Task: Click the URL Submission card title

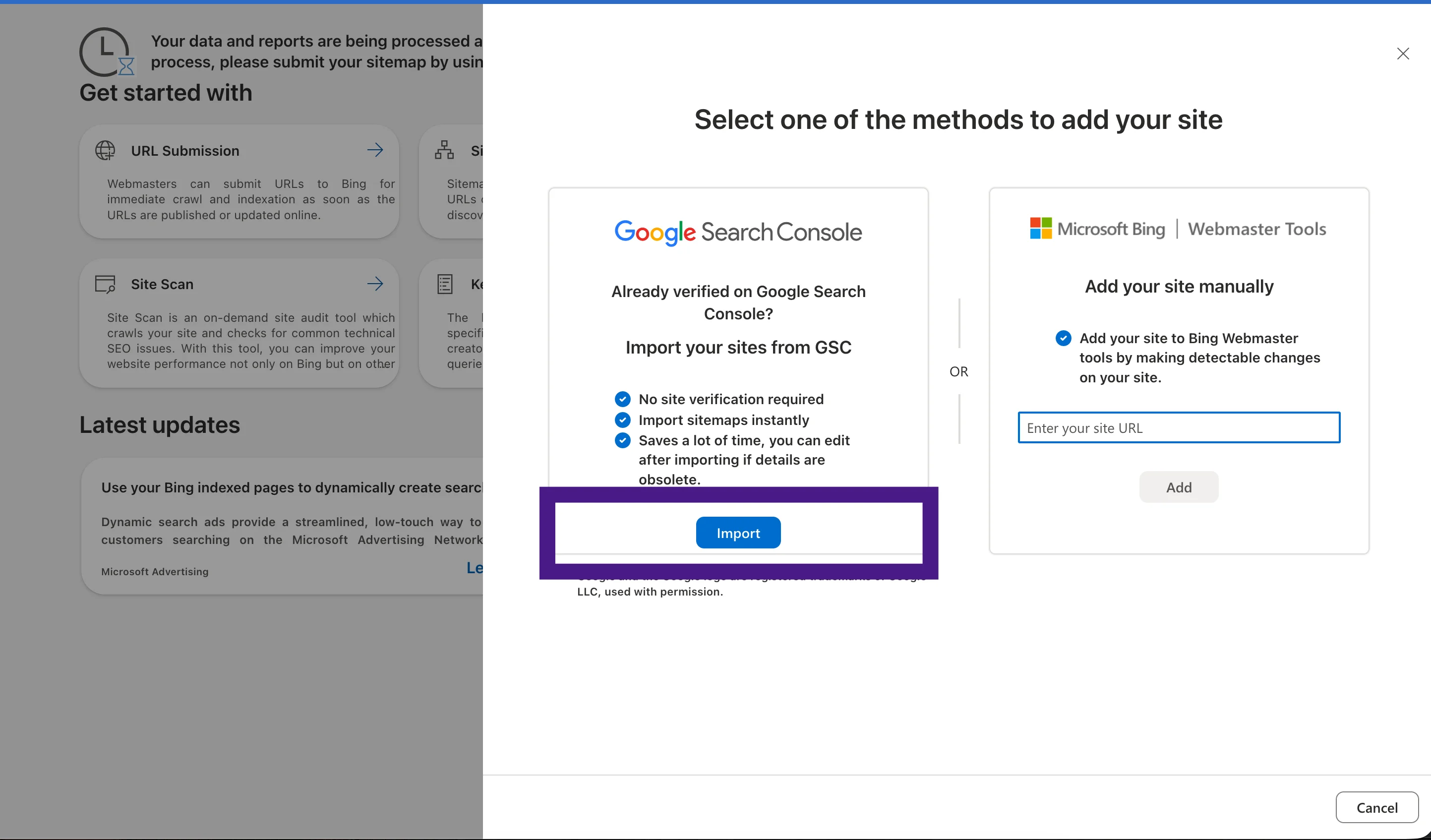Action: click(185, 151)
